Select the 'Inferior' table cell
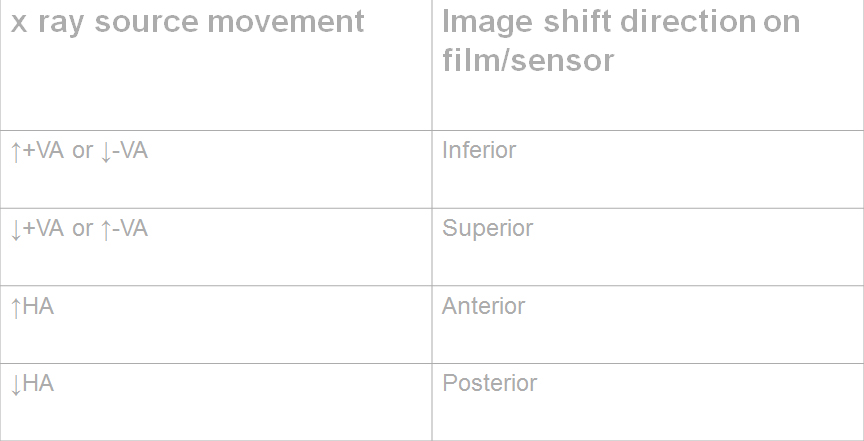Screen dimensions: 864x441 click(x=648, y=170)
